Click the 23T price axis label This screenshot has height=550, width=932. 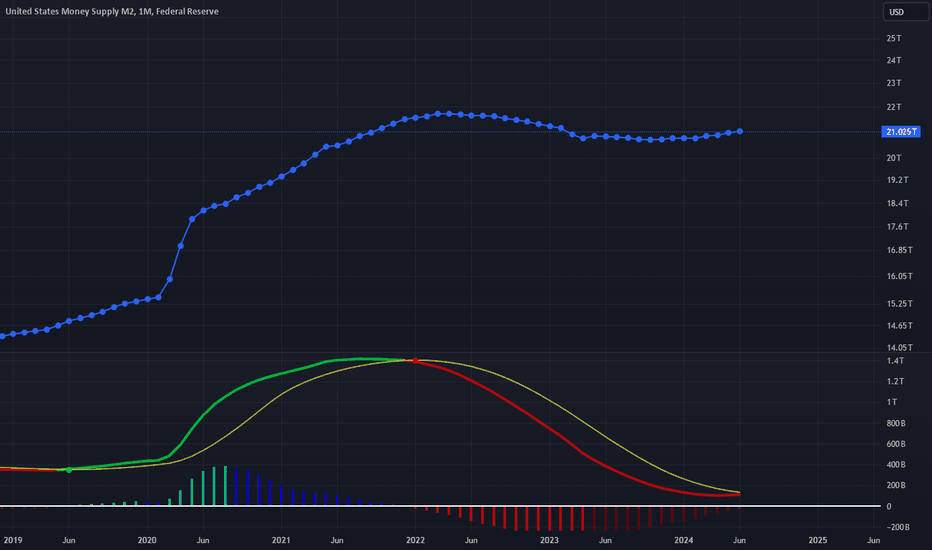(894, 83)
